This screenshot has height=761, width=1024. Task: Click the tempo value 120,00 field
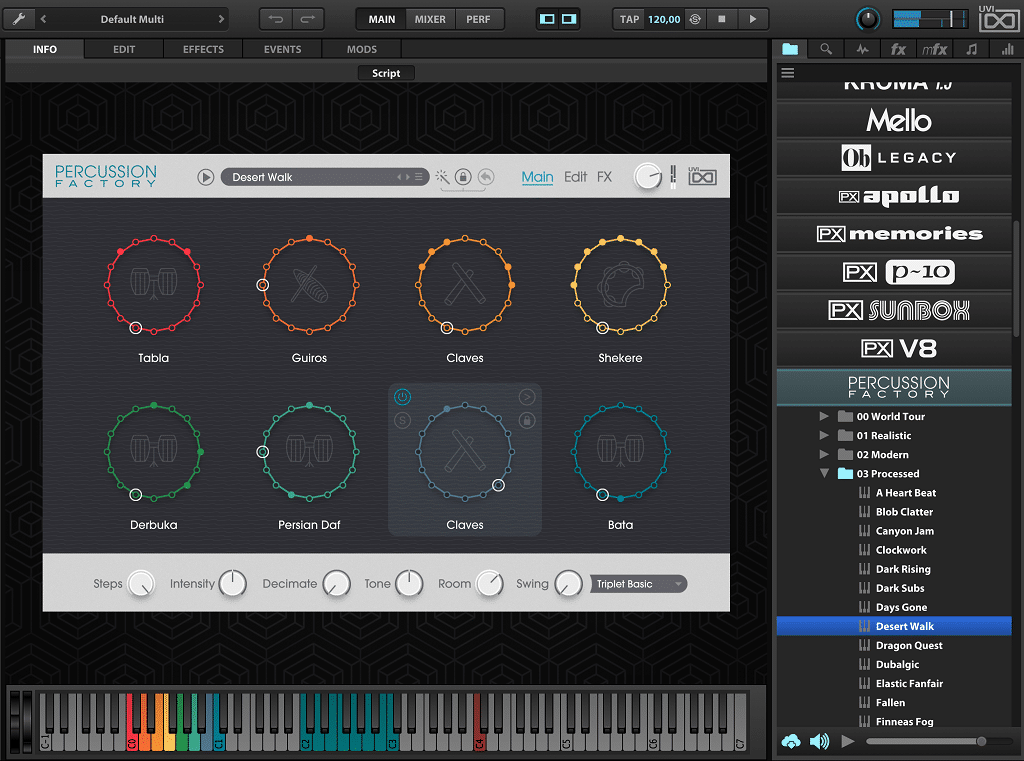click(664, 19)
